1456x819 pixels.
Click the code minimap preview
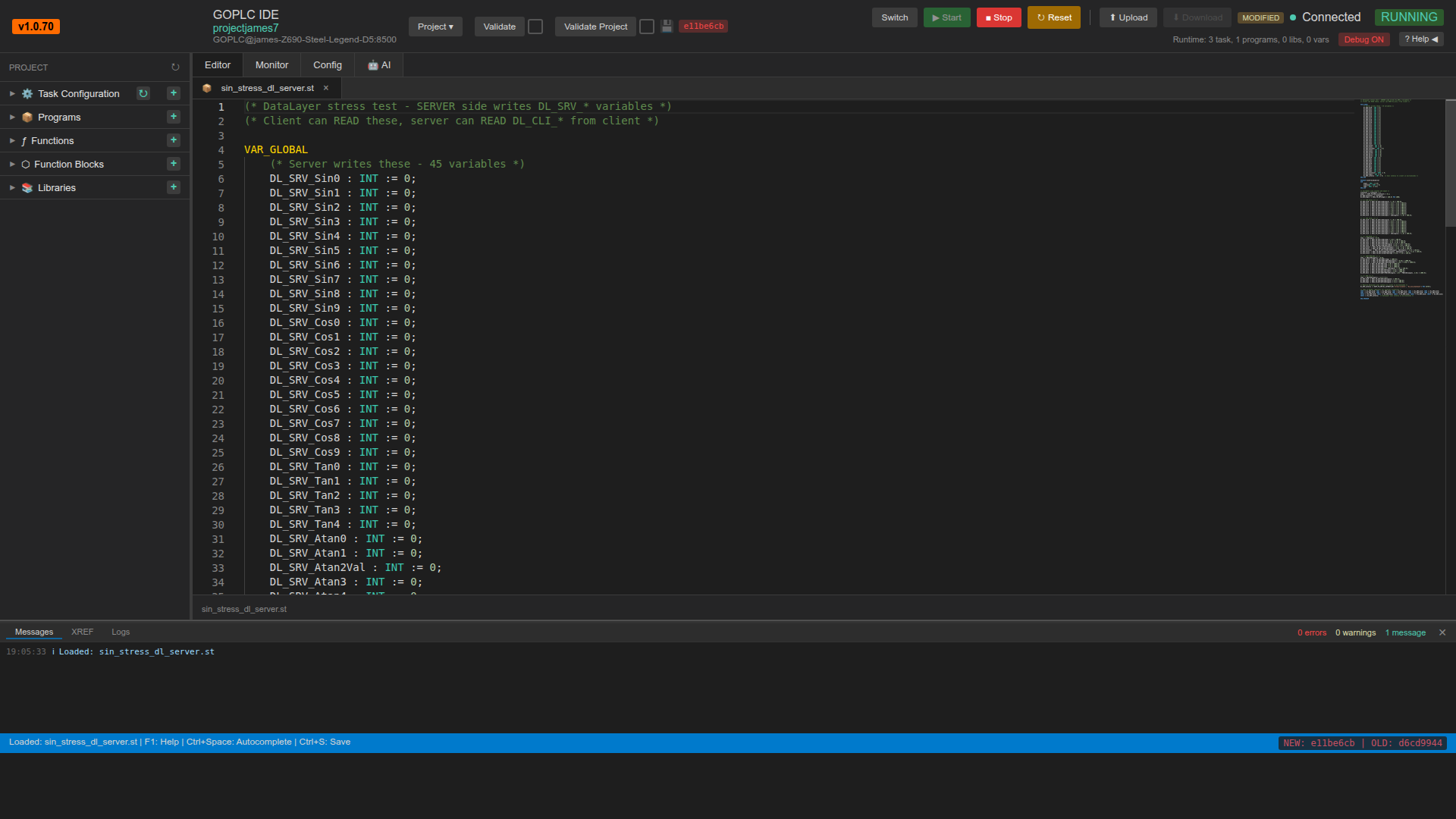[1399, 199]
